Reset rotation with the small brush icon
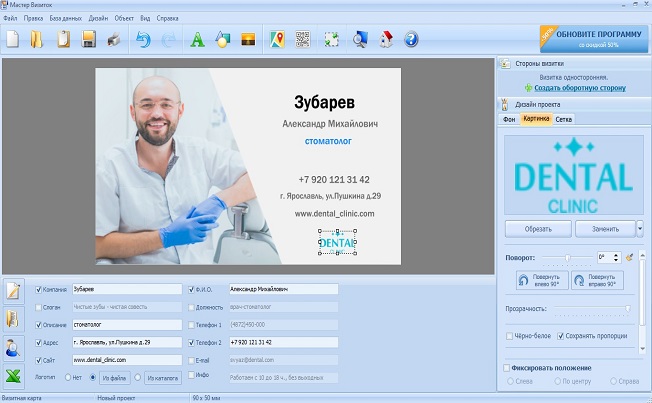The image size is (652, 403). click(629, 257)
